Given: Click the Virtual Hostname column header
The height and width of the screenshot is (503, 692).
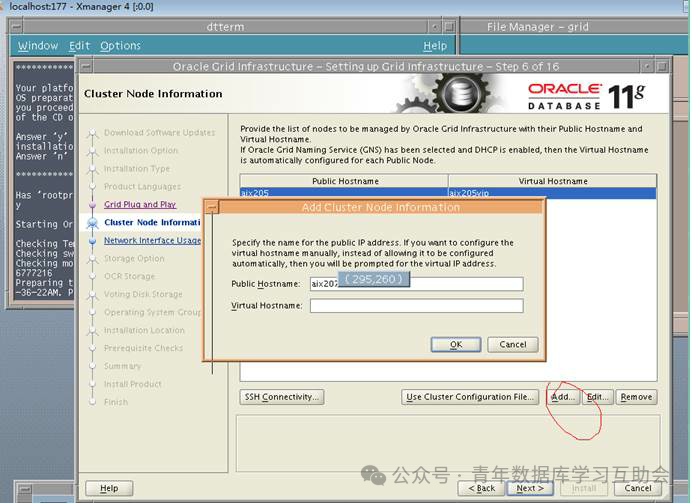Looking at the screenshot, I should [553, 181].
